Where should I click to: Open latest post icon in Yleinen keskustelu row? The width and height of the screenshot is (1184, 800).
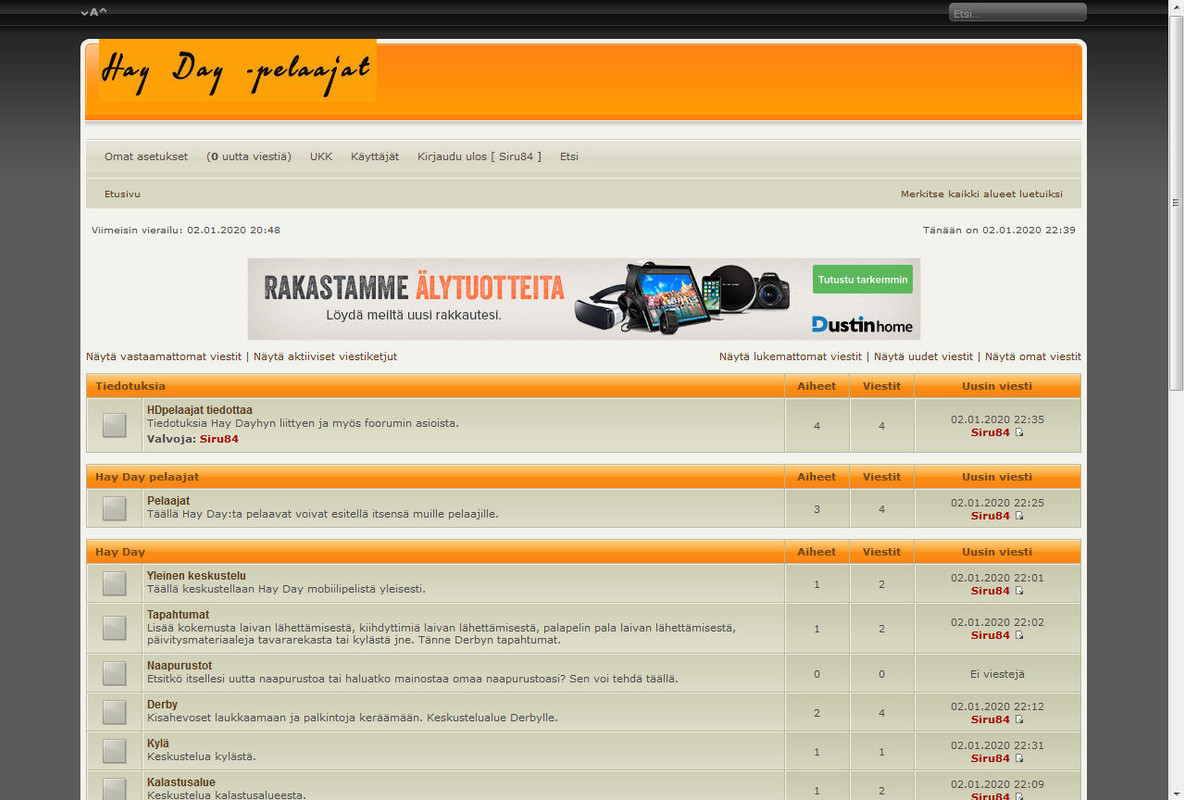click(1019, 591)
